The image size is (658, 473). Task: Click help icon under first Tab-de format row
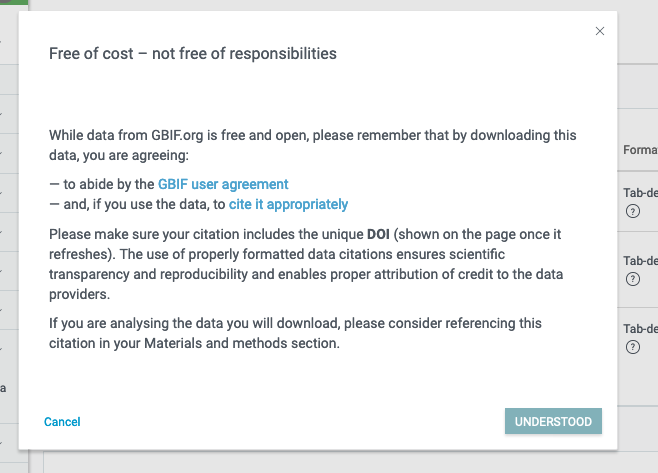point(632,211)
